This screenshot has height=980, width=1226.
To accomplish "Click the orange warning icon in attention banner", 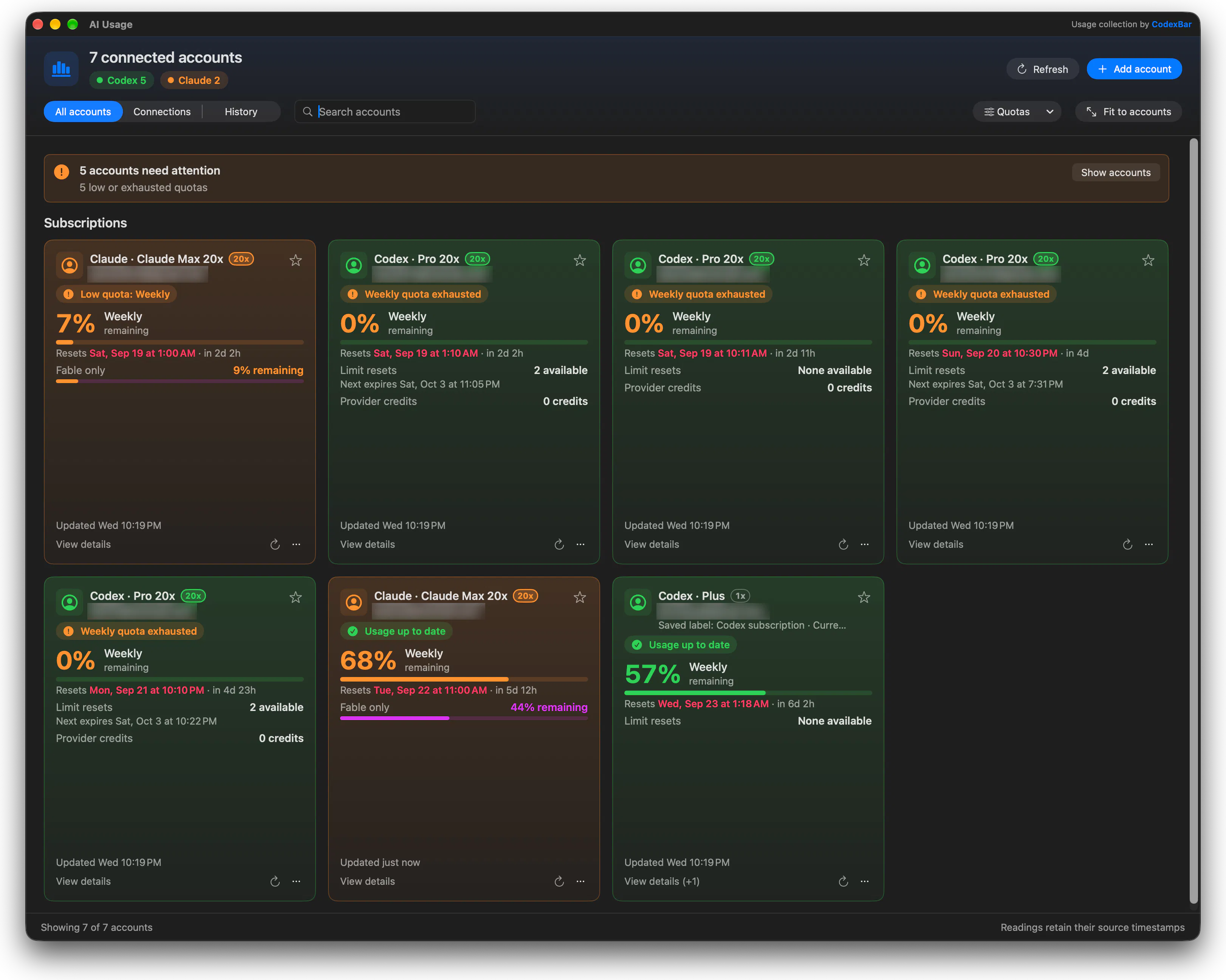I will tap(62, 172).
